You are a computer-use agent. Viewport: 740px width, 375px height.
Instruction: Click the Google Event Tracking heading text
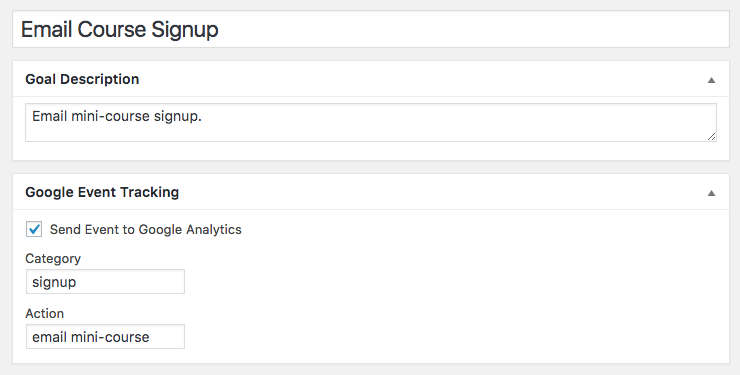(102, 192)
